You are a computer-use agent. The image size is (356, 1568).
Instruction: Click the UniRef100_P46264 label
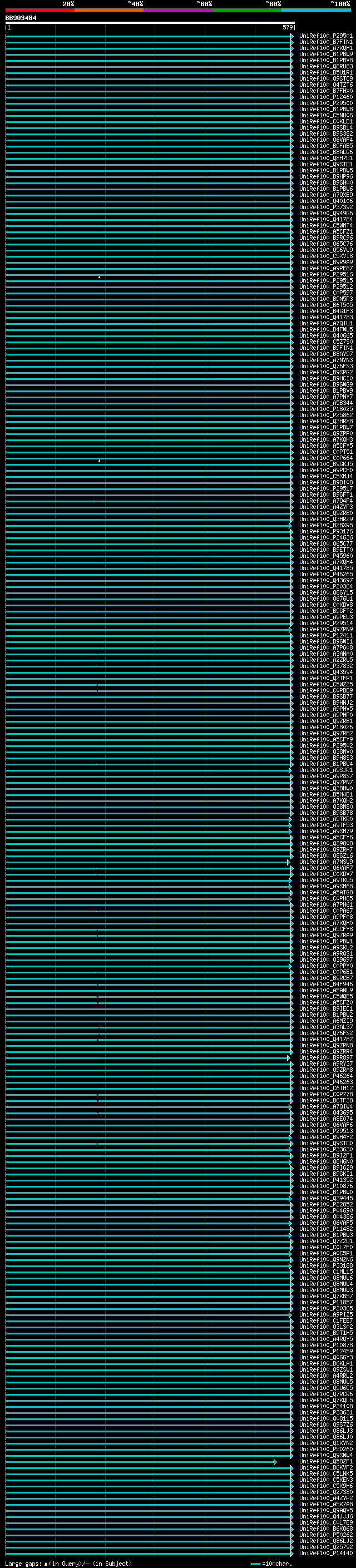(325, 1076)
